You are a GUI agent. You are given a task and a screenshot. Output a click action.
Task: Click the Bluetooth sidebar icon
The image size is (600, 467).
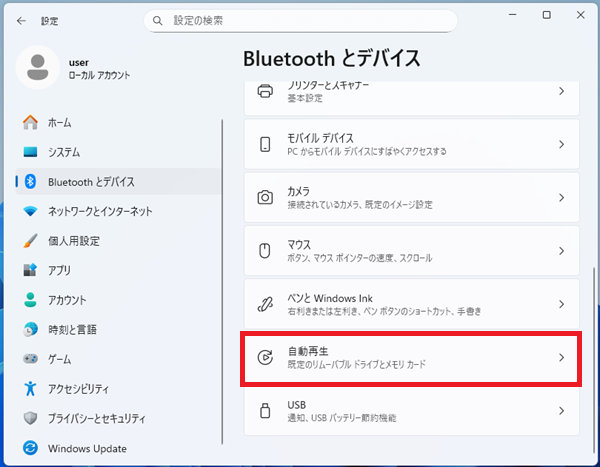point(30,181)
